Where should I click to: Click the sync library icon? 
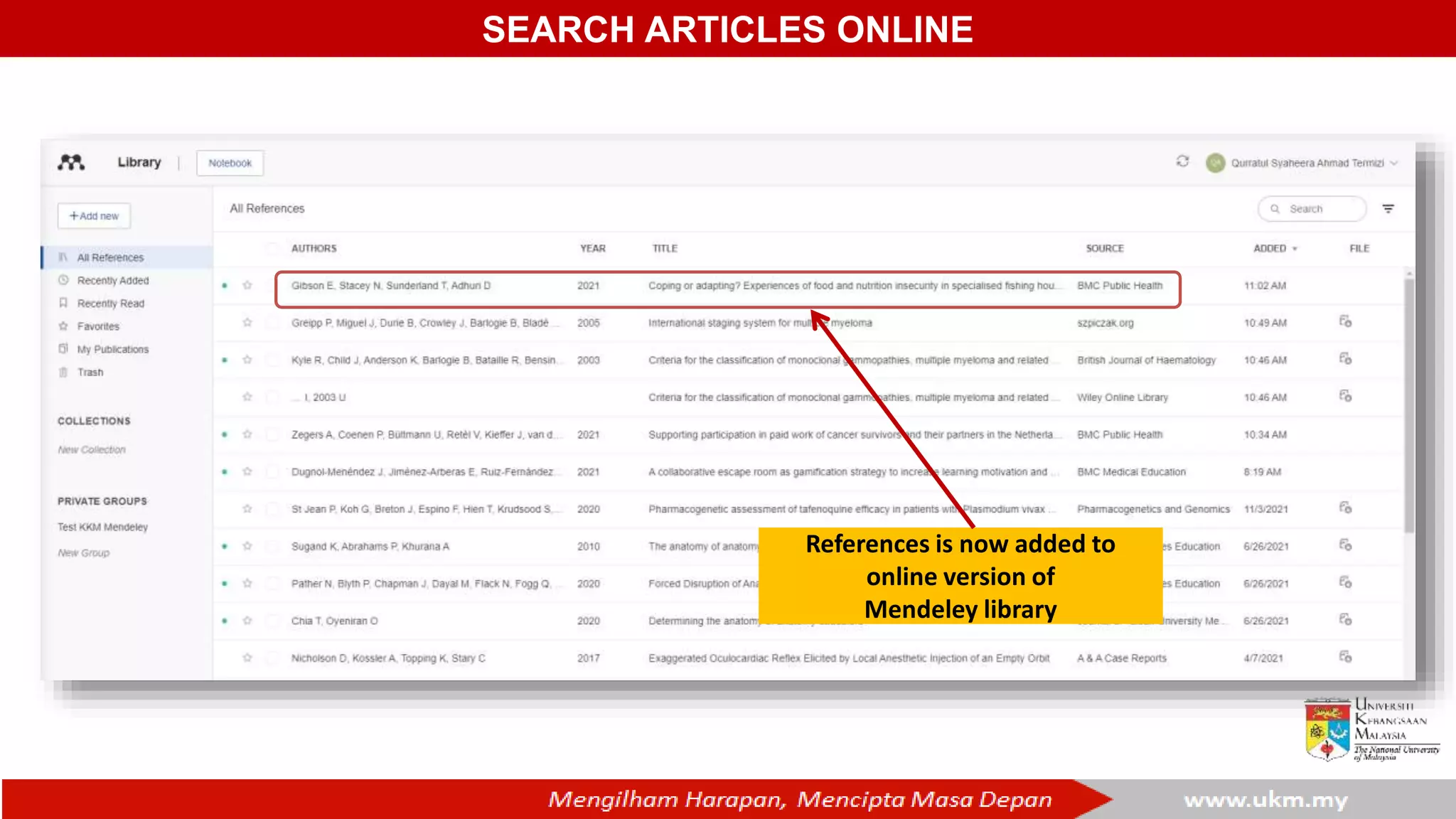click(1182, 161)
